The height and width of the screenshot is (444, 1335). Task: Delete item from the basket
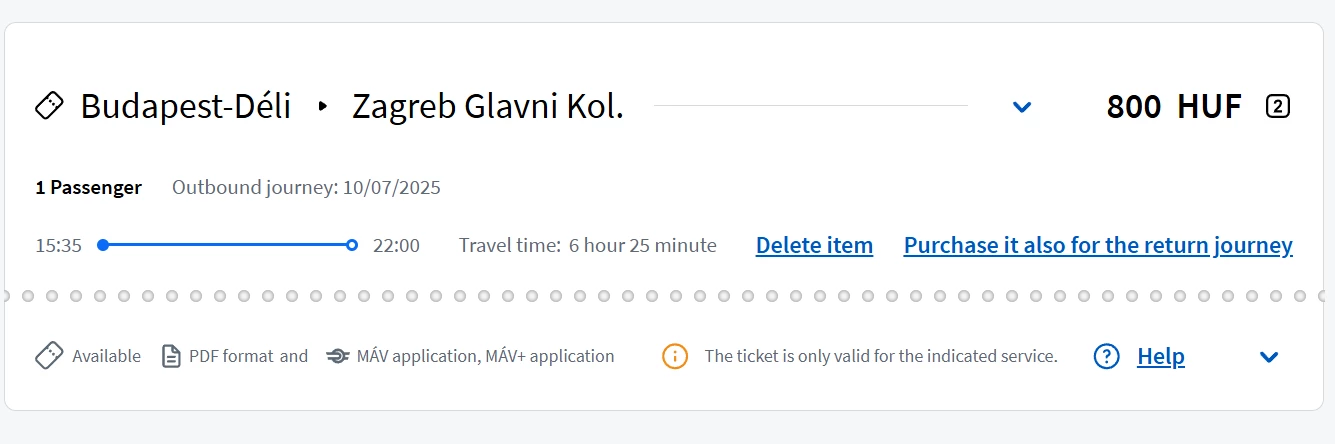(814, 245)
